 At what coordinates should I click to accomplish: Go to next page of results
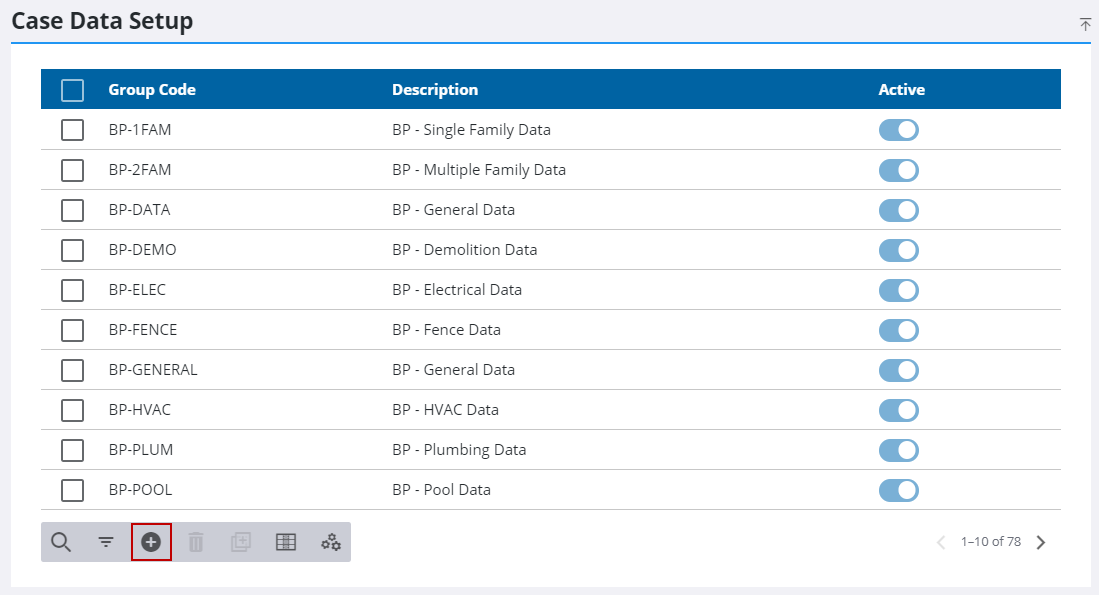[1041, 542]
